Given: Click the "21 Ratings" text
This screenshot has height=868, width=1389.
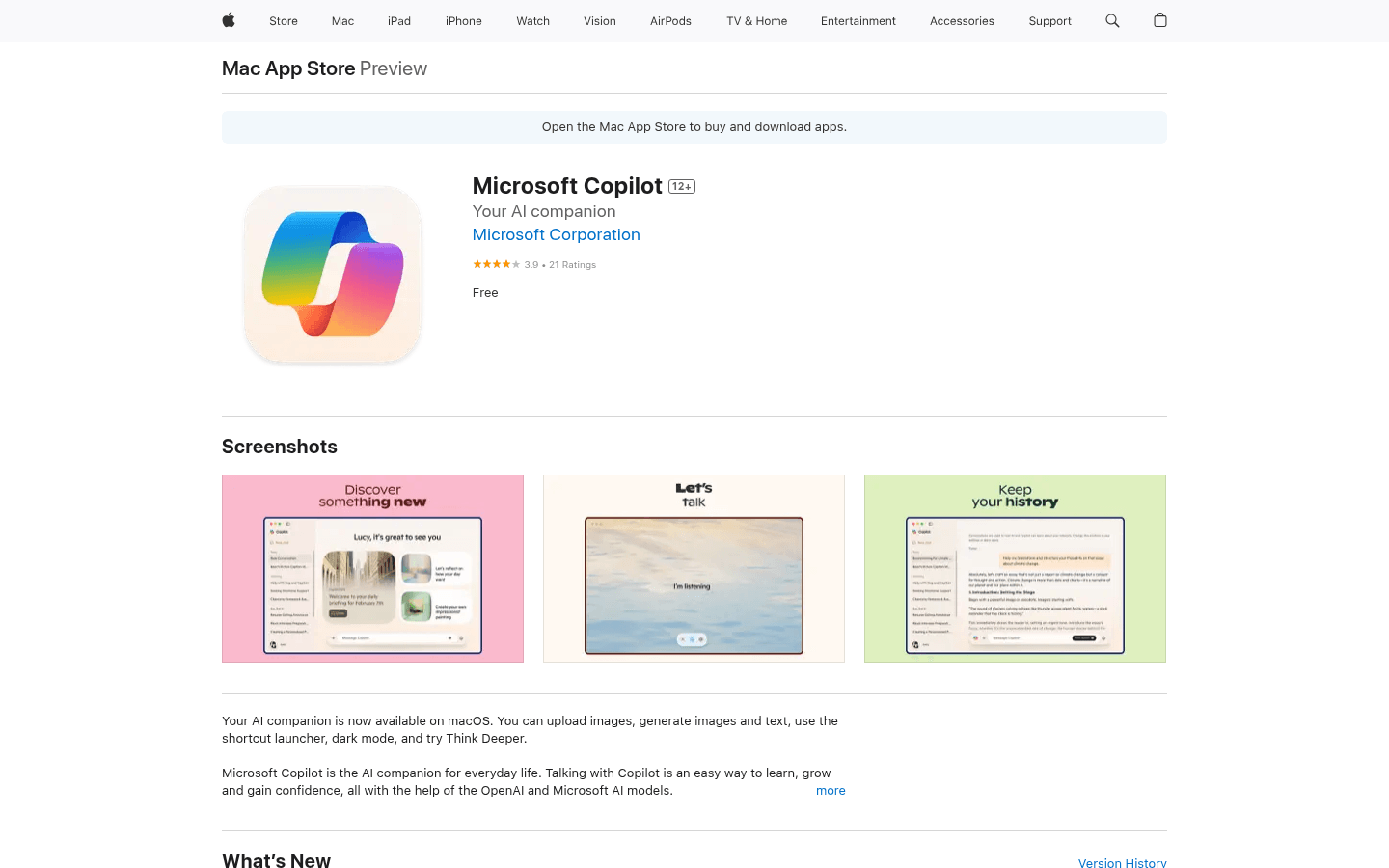Looking at the screenshot, I should 572,264.
